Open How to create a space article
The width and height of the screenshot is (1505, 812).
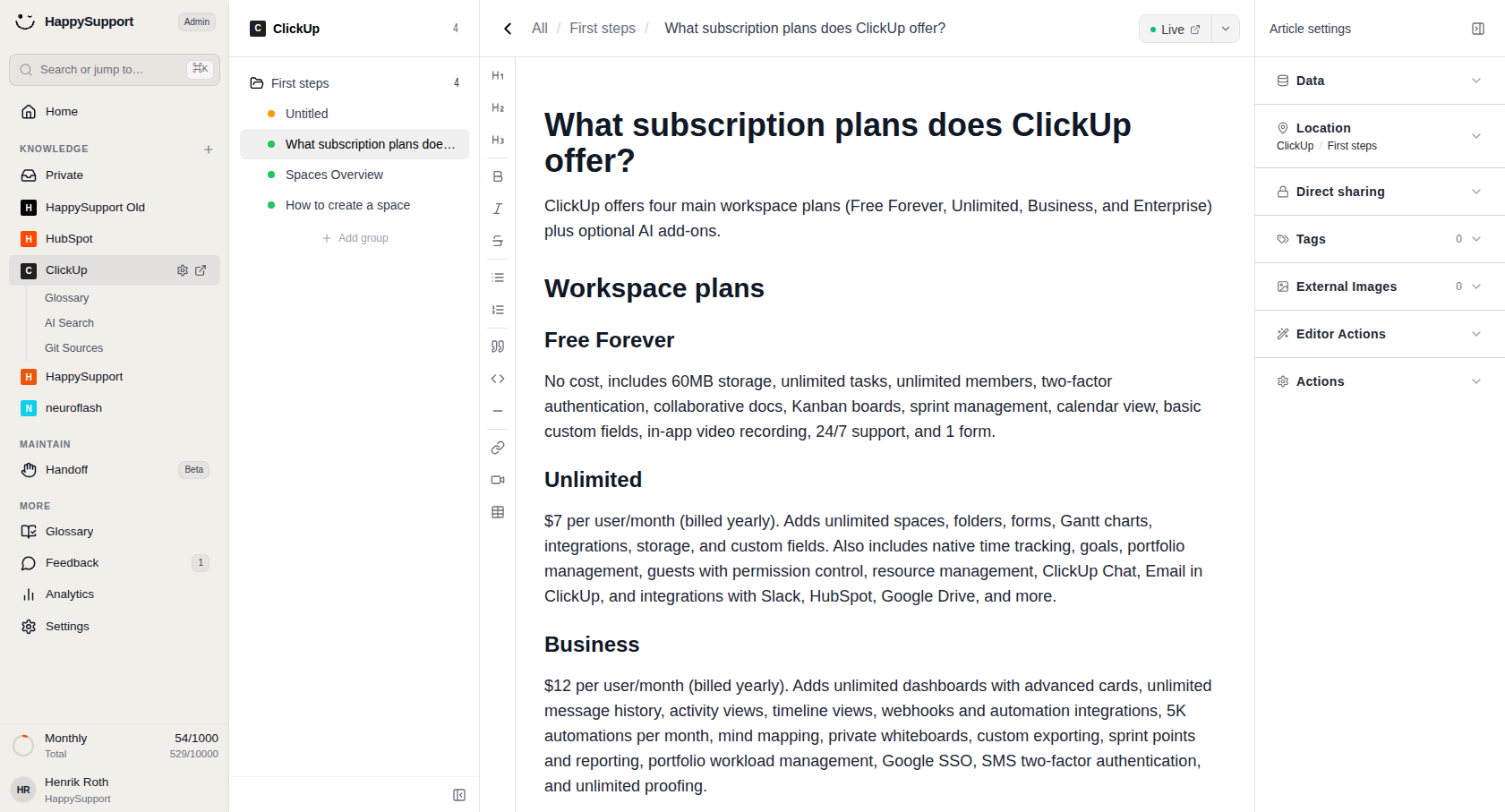[x=355, y=205]
